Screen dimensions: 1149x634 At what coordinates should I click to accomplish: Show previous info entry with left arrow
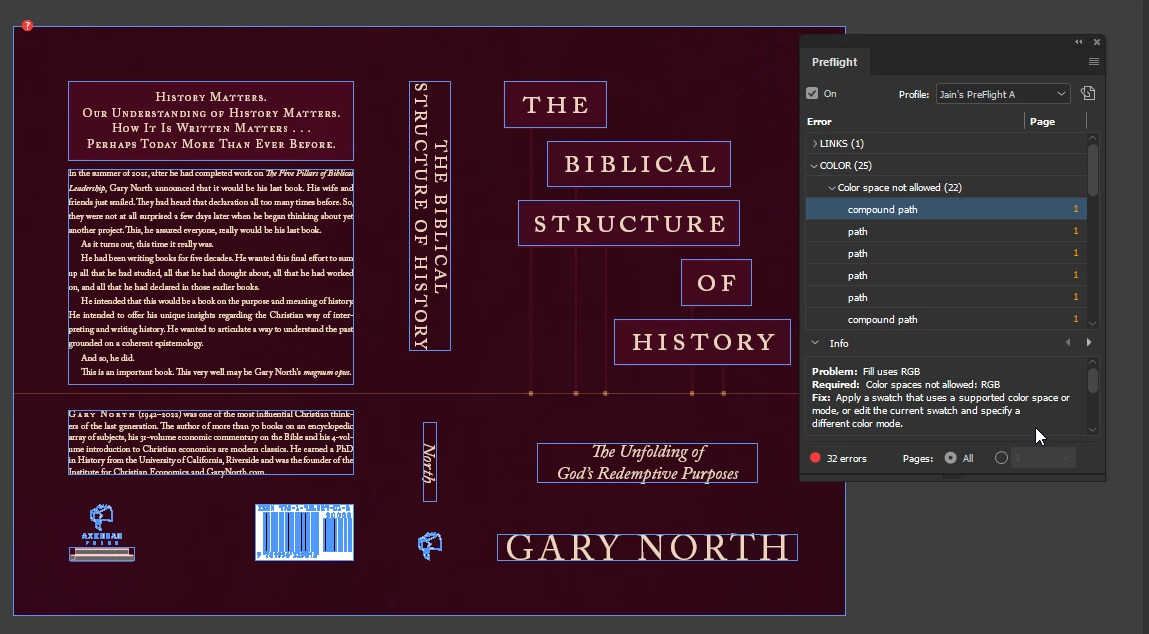click(x=1068, y=342)
